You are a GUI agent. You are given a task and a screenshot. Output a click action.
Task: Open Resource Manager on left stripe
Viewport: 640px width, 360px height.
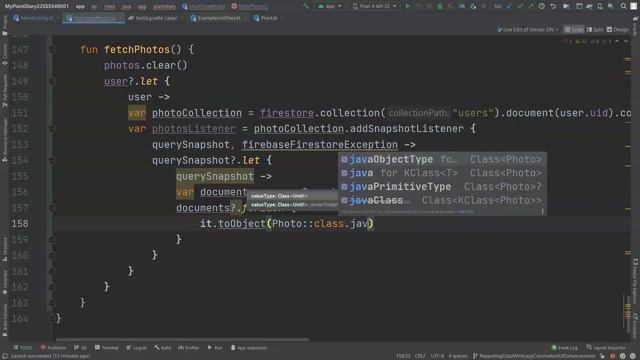click(x=4, y=140)
